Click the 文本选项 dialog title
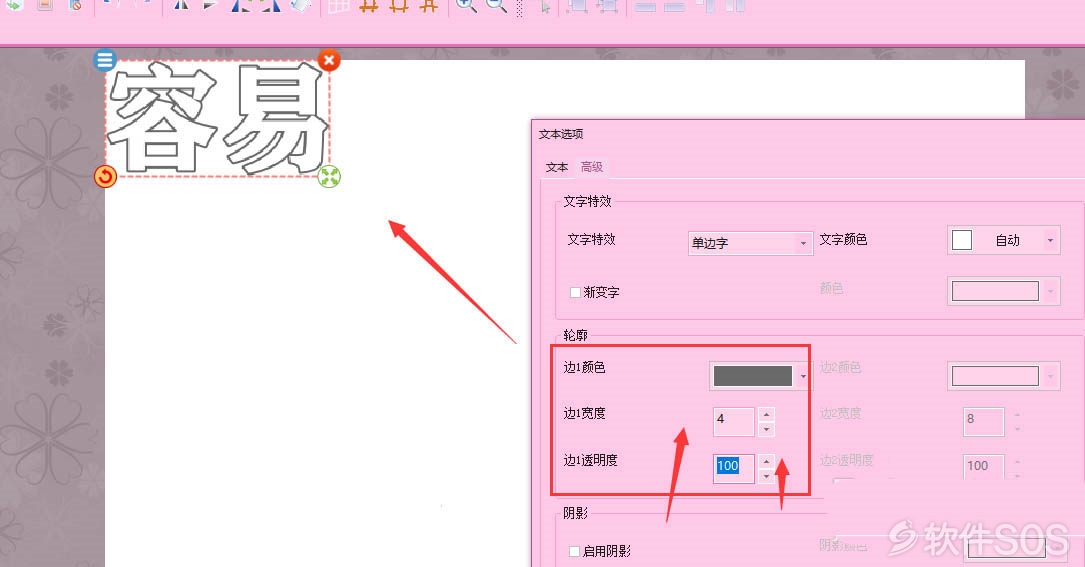The image size is (1085, 567). [x=561, y=134]
